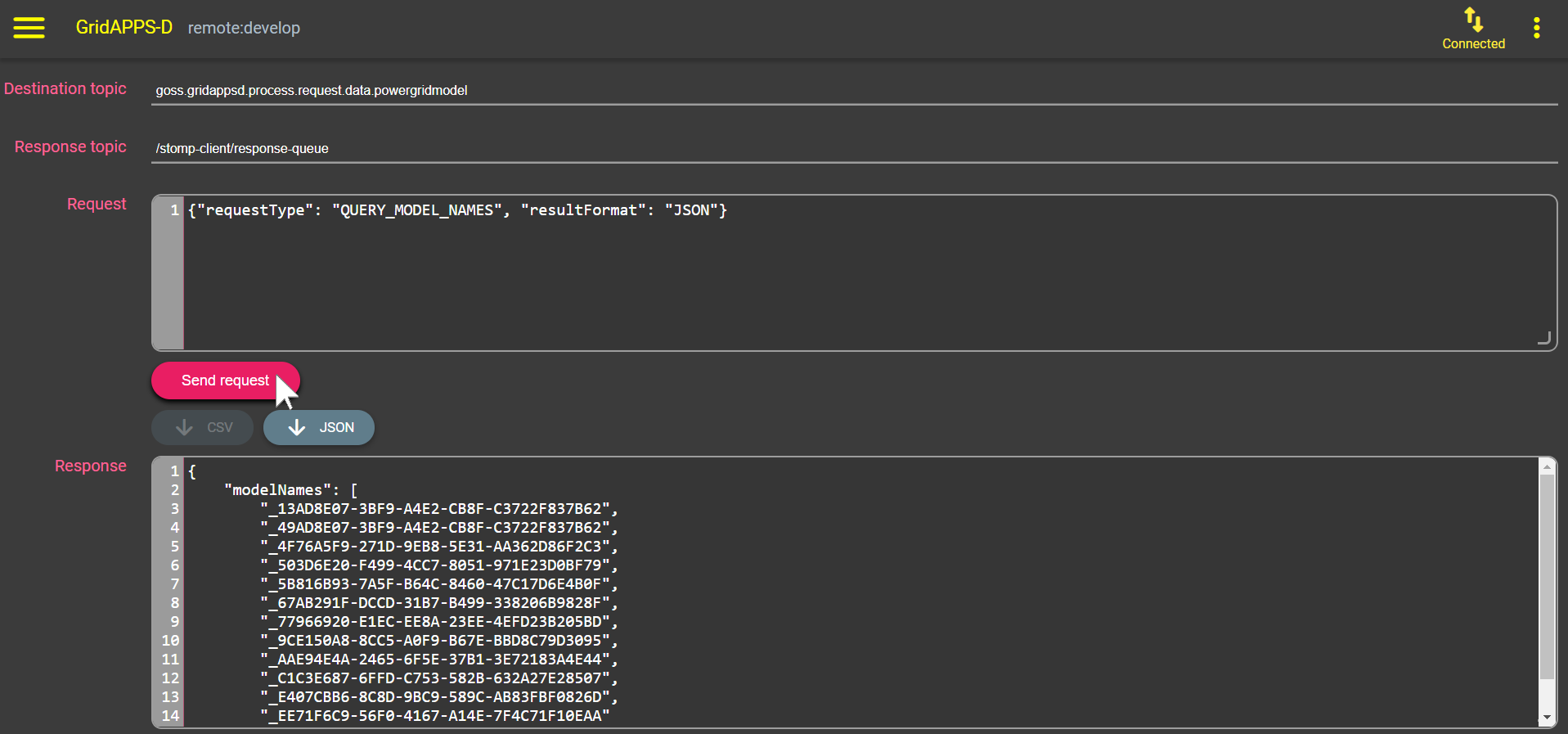Click the Response topic label

click(x=70, y=146)
